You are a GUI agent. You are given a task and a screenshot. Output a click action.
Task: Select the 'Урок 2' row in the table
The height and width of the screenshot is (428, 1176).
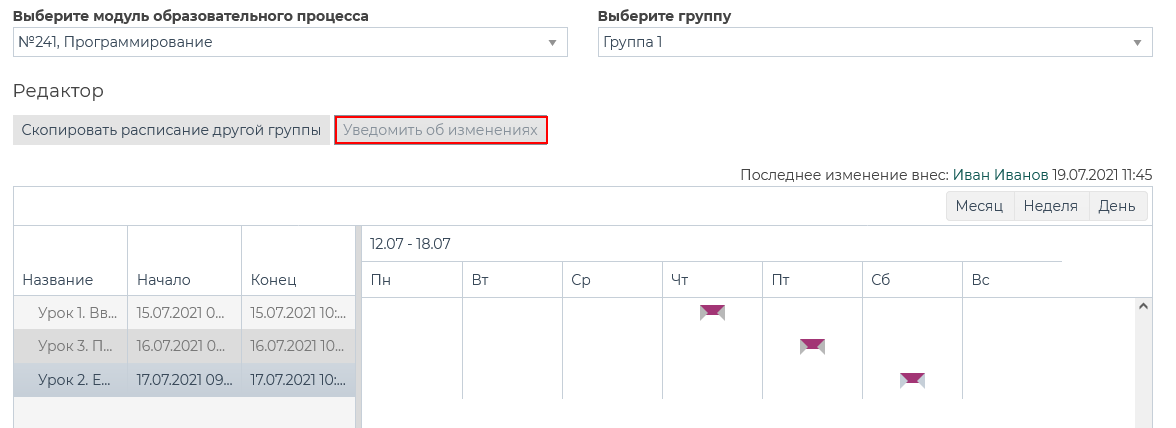(x=75, y=380)
